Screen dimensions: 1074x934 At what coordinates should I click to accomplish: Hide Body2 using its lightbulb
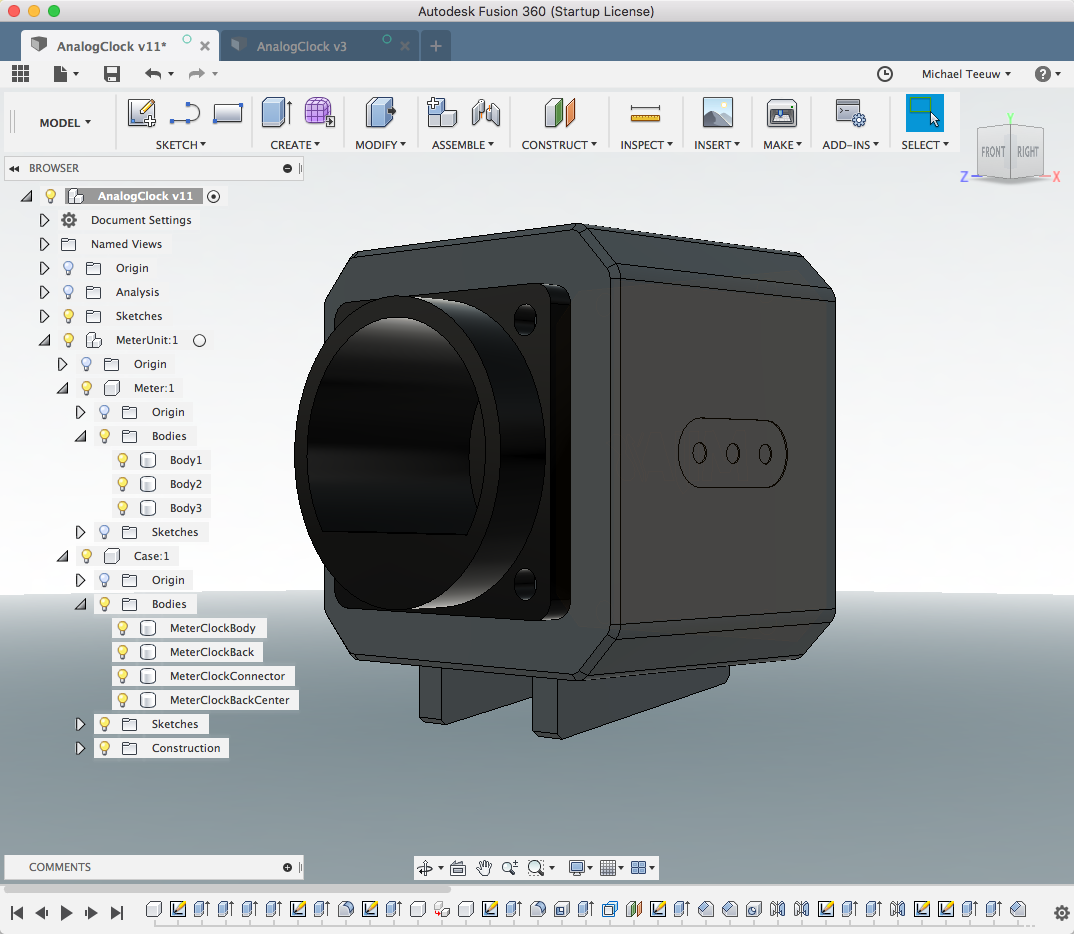coord(123,484)
